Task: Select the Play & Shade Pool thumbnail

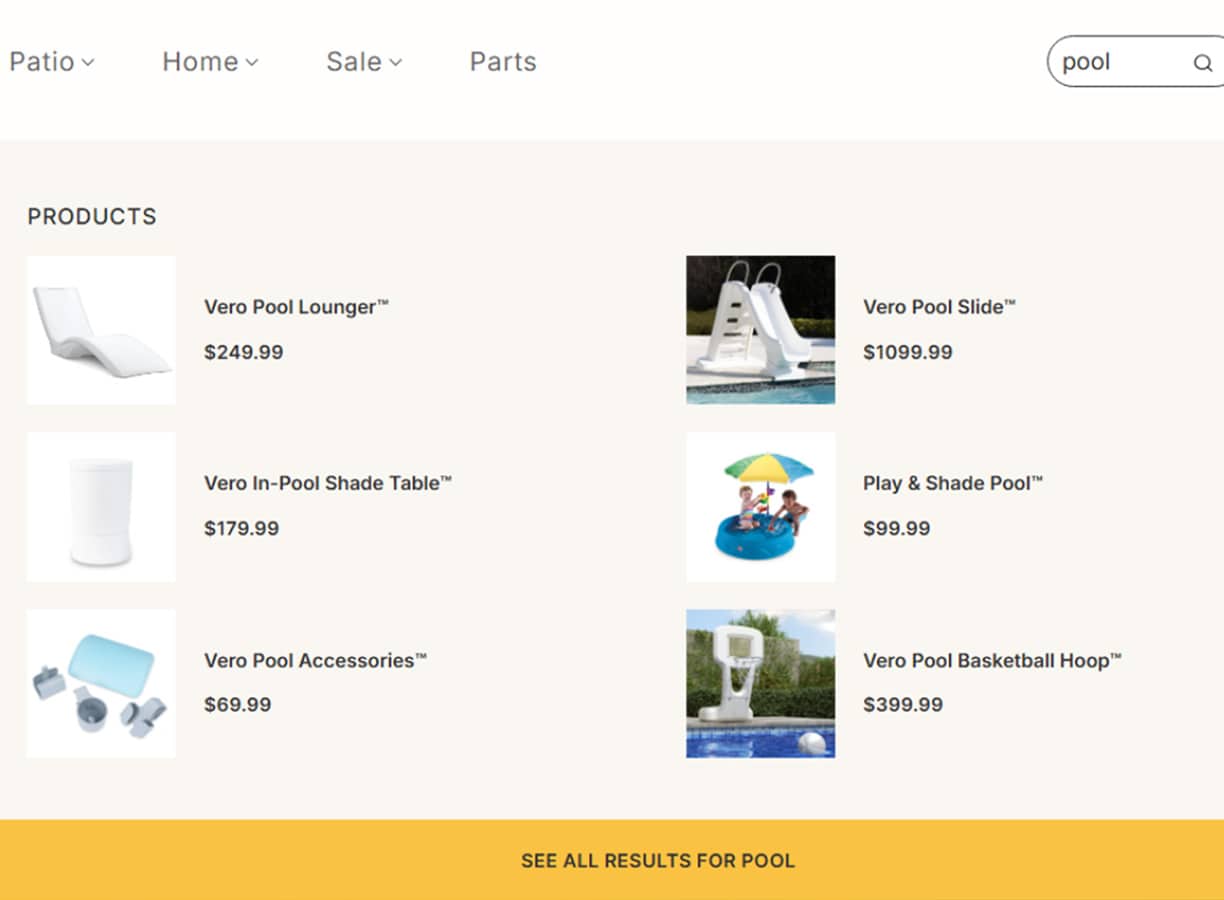Action: 760,507
